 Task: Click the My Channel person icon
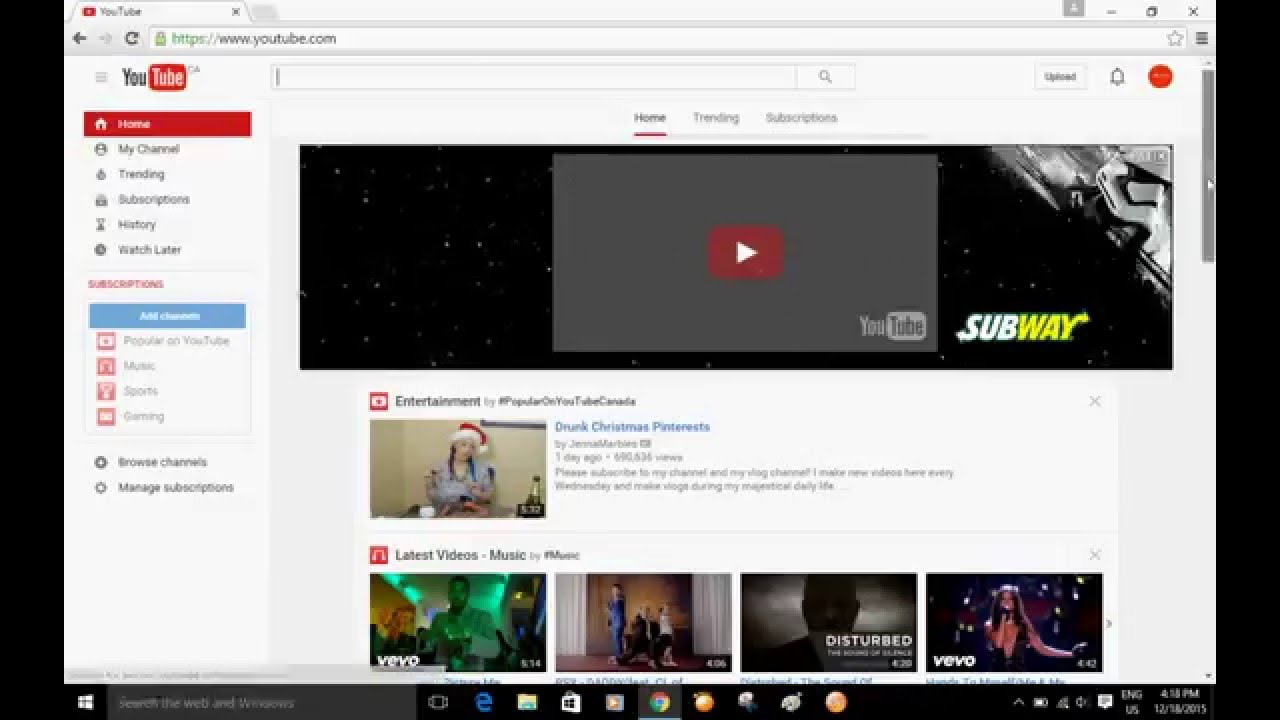point(100,149)
